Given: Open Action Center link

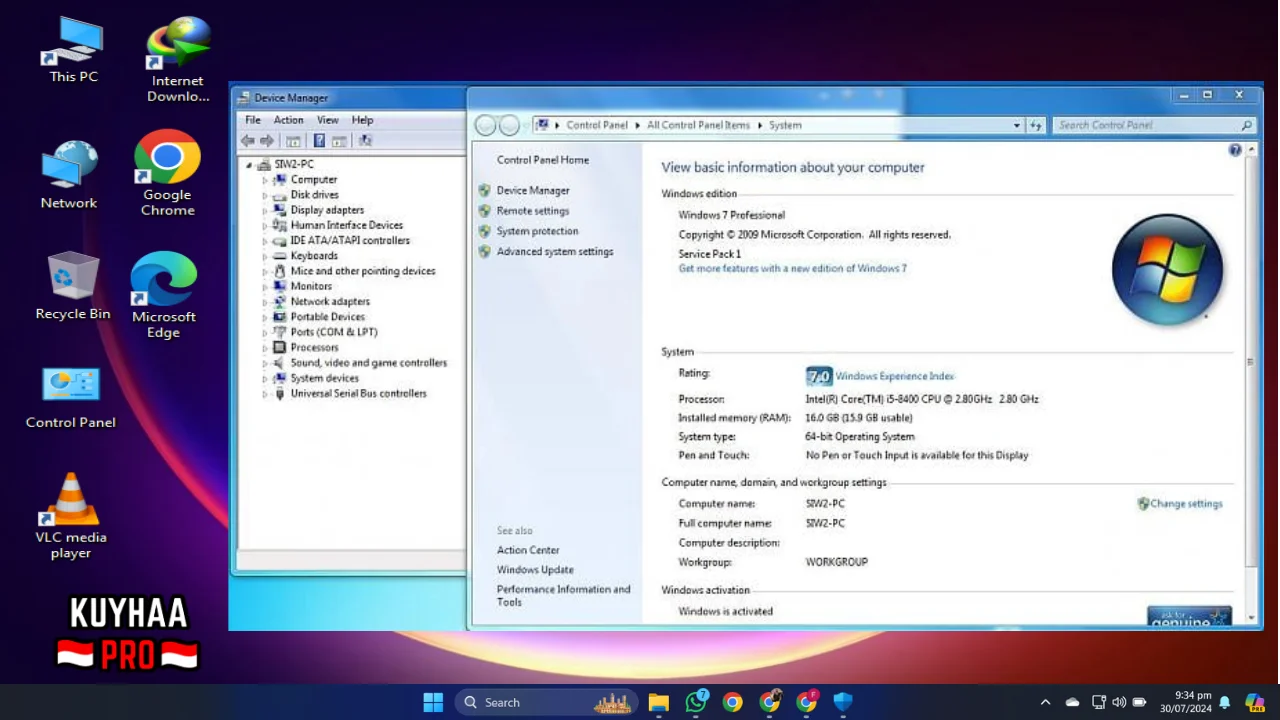Looking at the screenshot, I should (528, 550).
